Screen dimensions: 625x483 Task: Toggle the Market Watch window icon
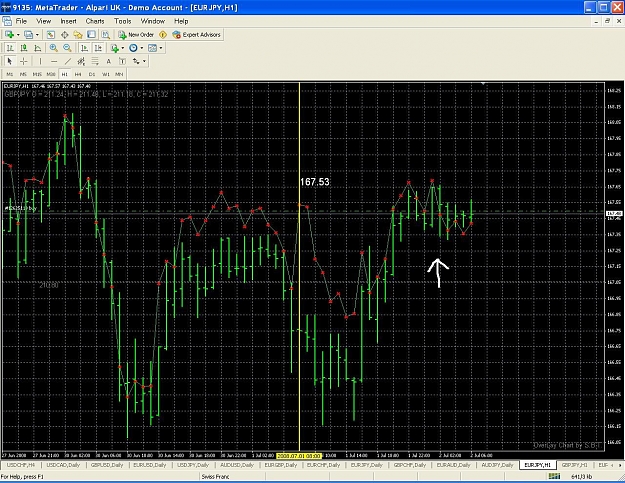[51, 35]
